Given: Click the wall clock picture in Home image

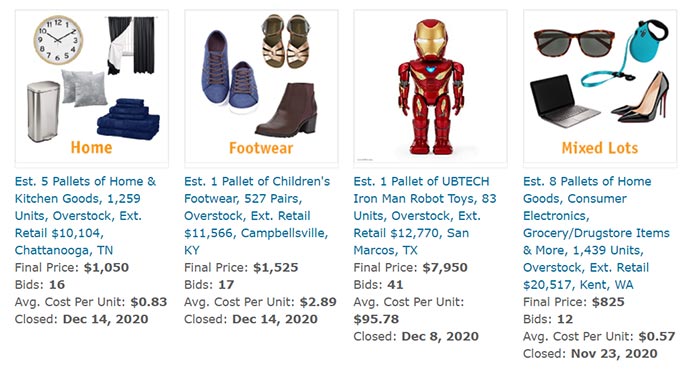Looking at the screenshot, I should click(x=58, y=40).
